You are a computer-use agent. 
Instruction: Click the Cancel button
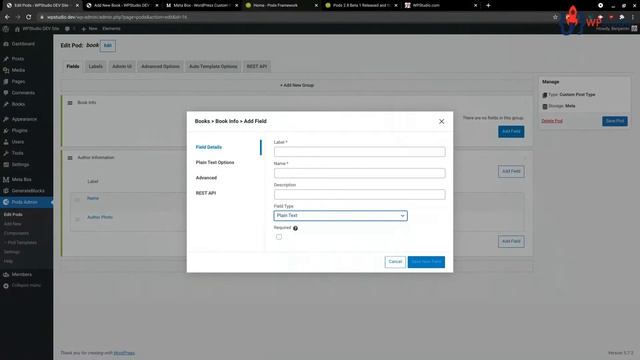pyautogui.click(x=395, y=262)
